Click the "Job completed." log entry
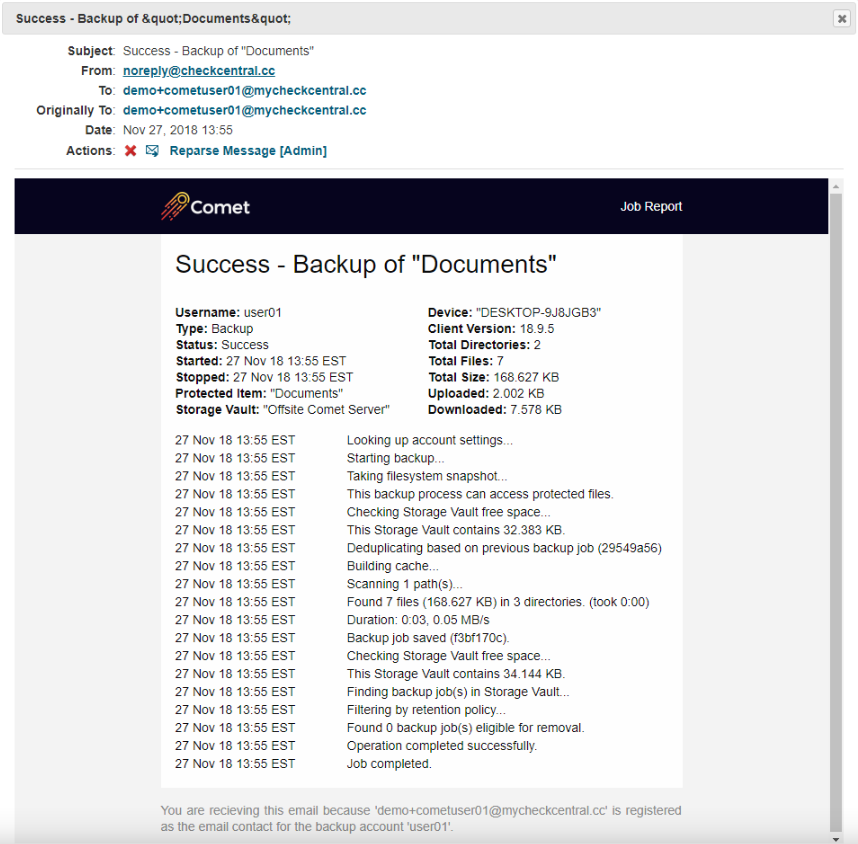This screenshot has height=844, width=858. tap(389, 764)
